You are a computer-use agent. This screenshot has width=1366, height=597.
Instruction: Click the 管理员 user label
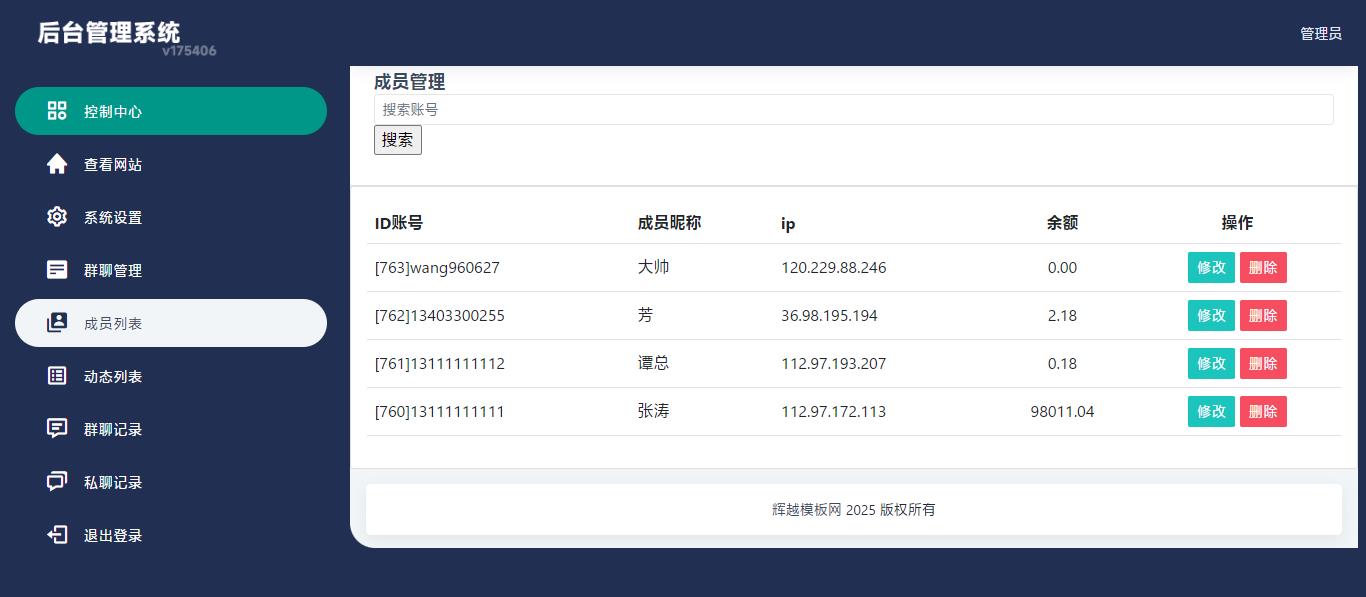pos(1320,33)
